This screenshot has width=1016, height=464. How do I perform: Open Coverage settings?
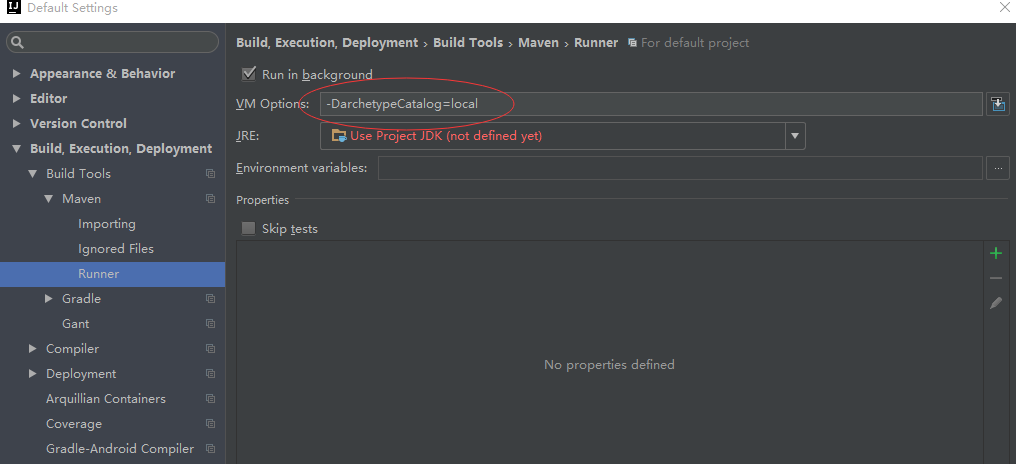pyautogui.click(x=74, y=424)
